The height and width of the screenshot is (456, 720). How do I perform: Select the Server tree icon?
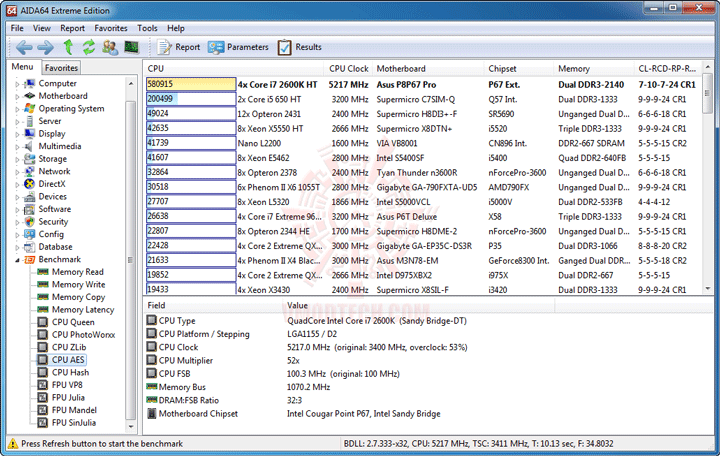(x=30, y=121)
